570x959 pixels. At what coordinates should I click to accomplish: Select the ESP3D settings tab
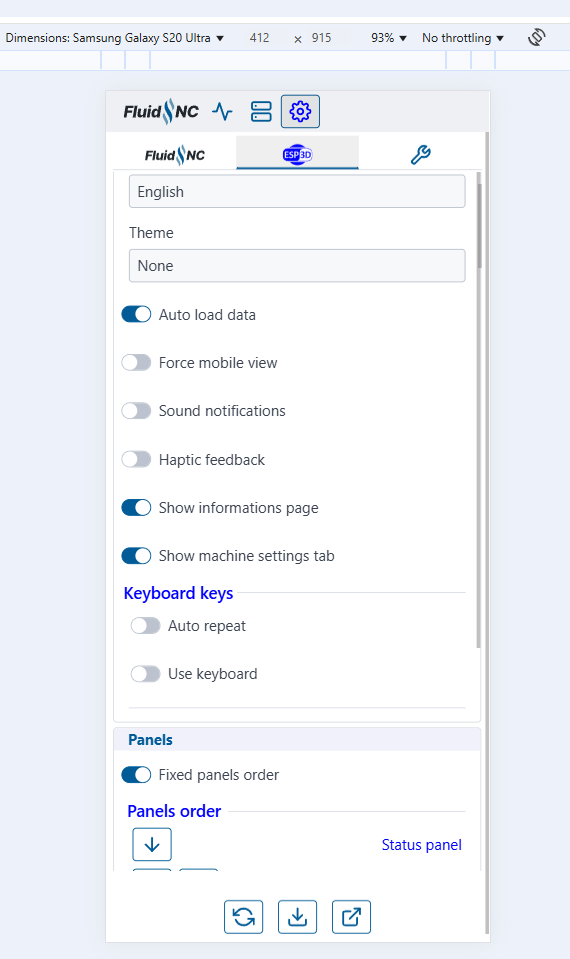[297, 153]
